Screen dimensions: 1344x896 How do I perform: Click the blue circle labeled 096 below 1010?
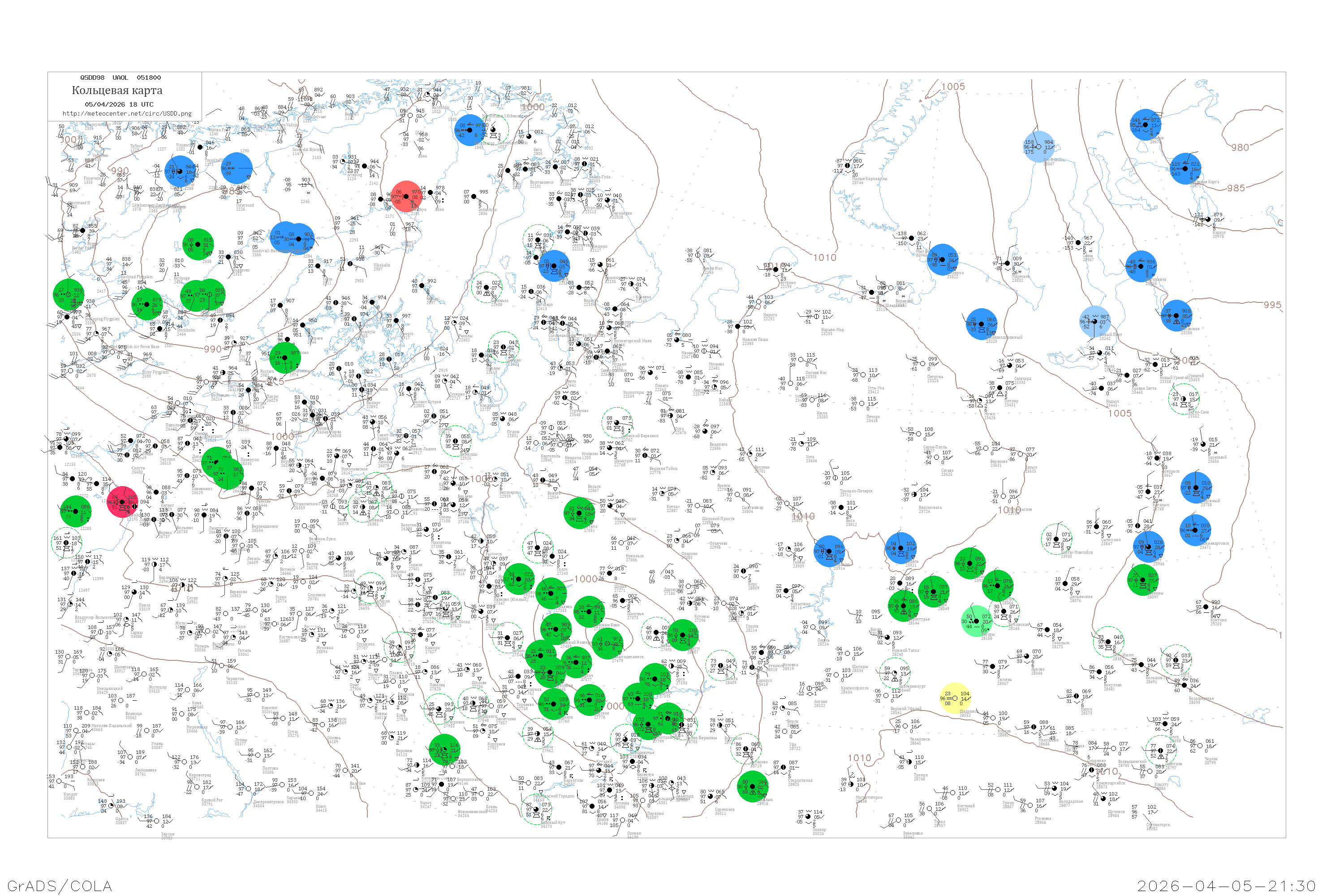[x=829, y=551]
